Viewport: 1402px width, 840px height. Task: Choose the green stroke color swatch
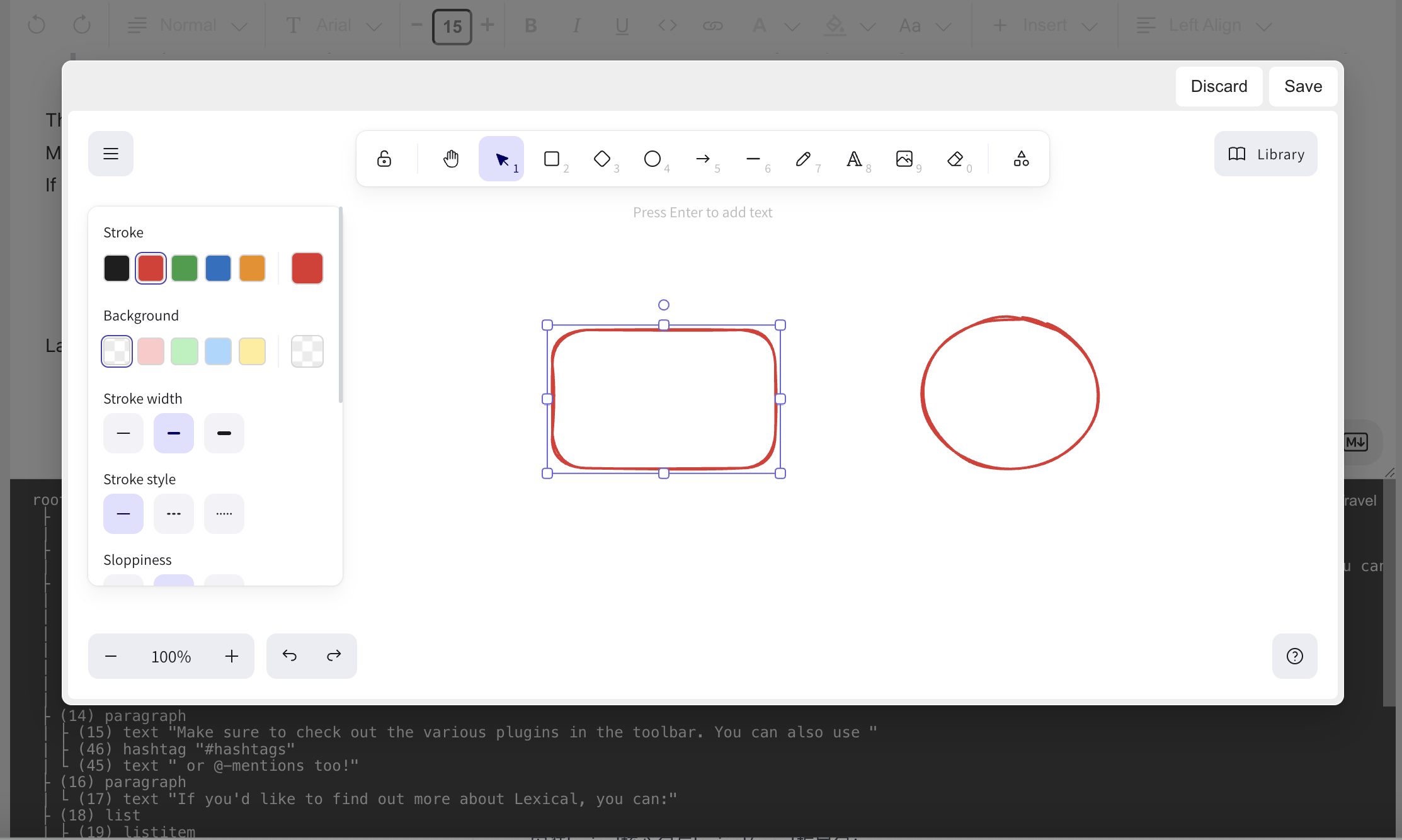click(185, 268)
